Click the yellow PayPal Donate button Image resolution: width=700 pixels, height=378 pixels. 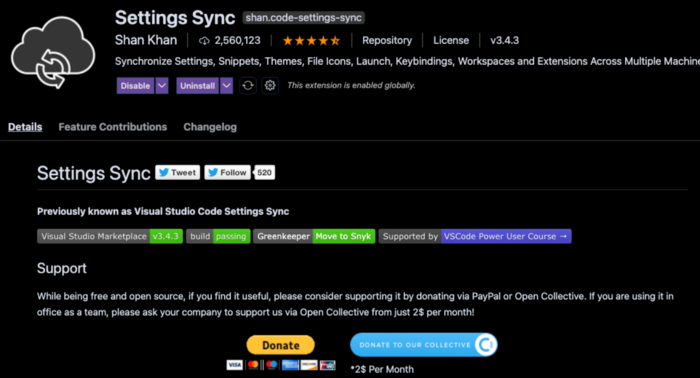[280, 345]
